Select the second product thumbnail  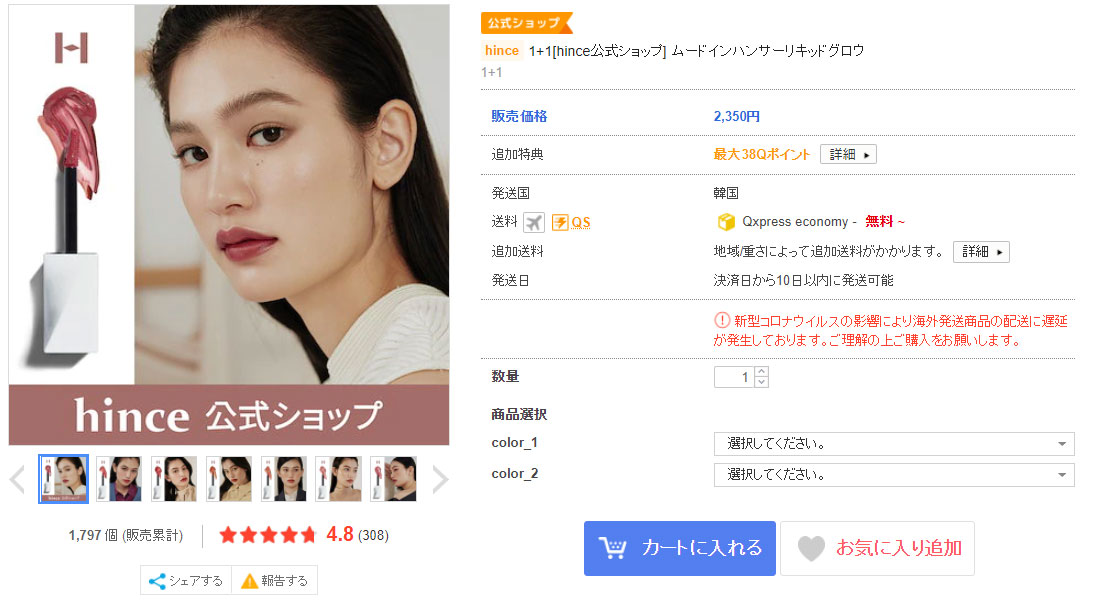click(x=119, y=479)
